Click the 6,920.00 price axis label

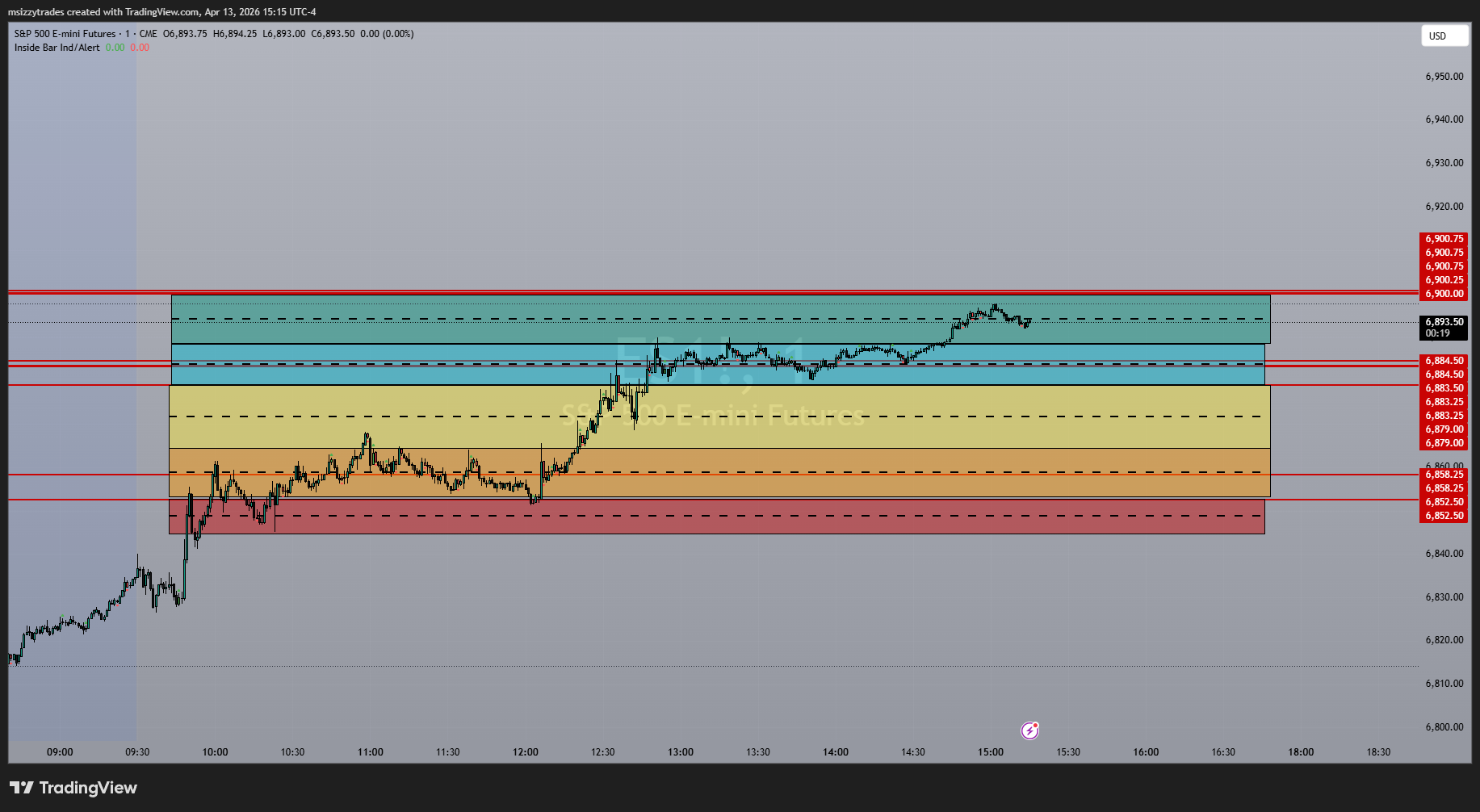(x=1444, y=207)
